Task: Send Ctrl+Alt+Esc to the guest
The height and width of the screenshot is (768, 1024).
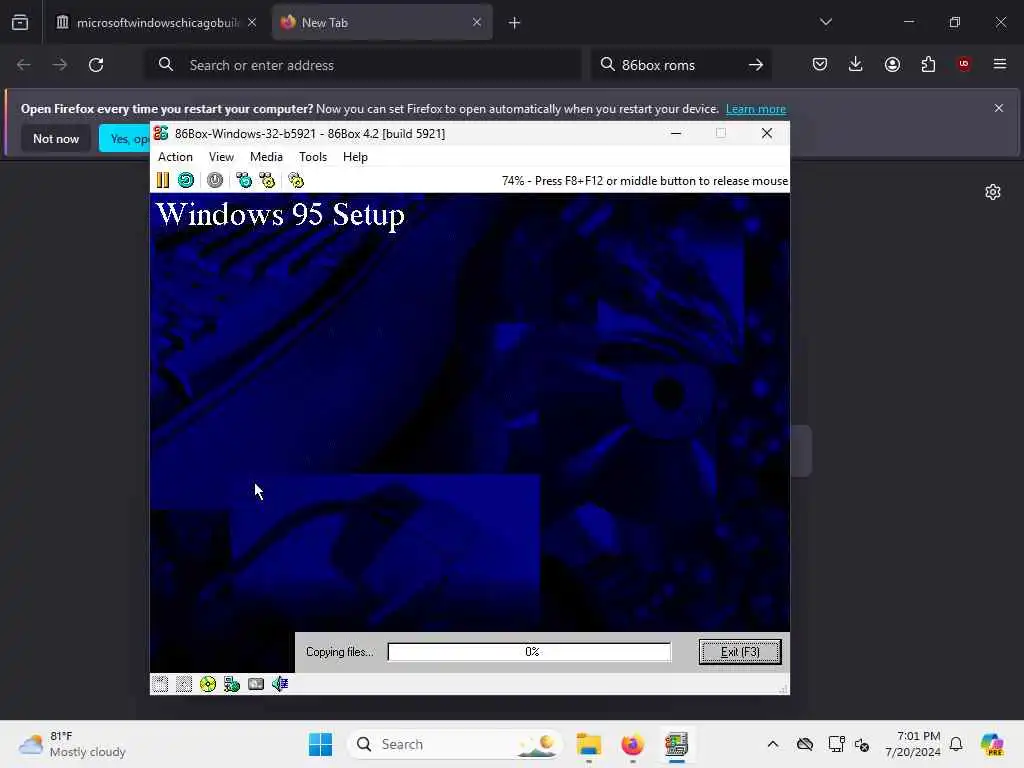Action: point(267,180)
